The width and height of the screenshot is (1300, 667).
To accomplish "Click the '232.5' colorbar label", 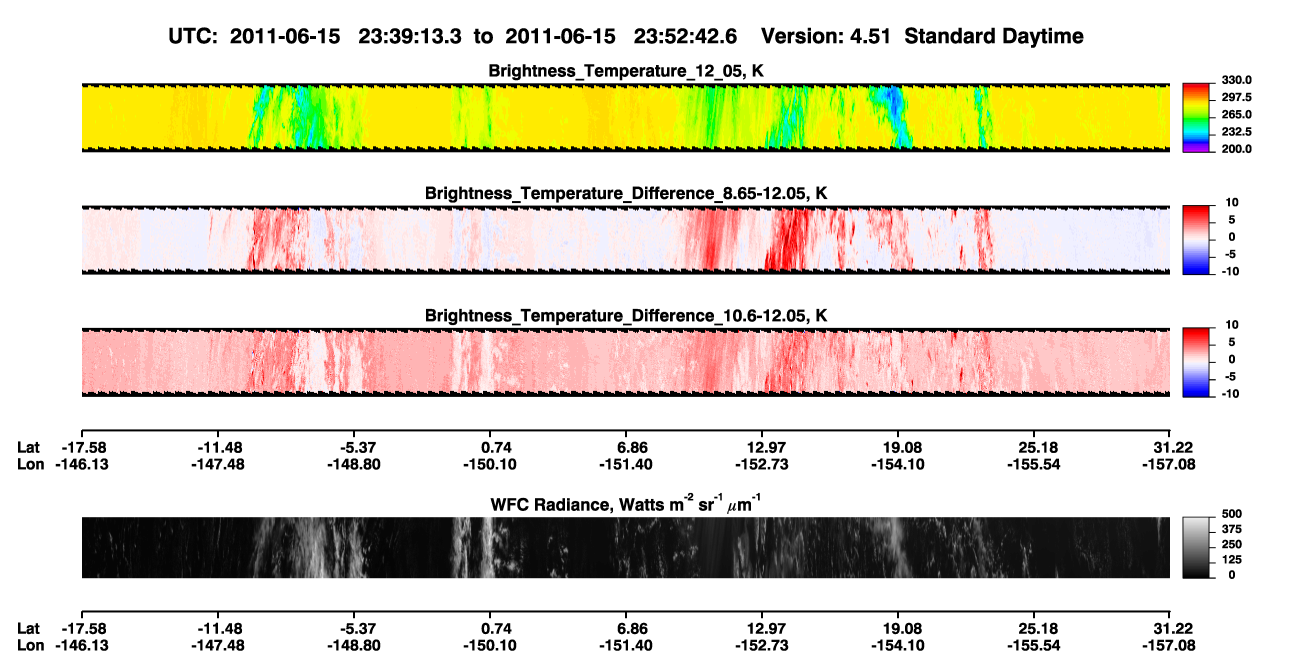I will pos(1235,132).
